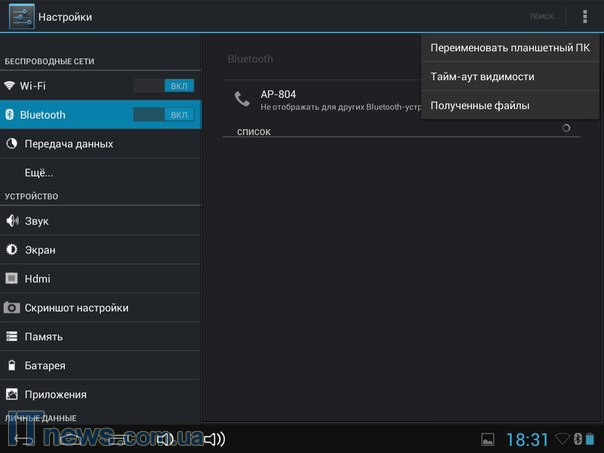Select 'Переименовать планшетный ПК' menu option

[x=510, y=47]
